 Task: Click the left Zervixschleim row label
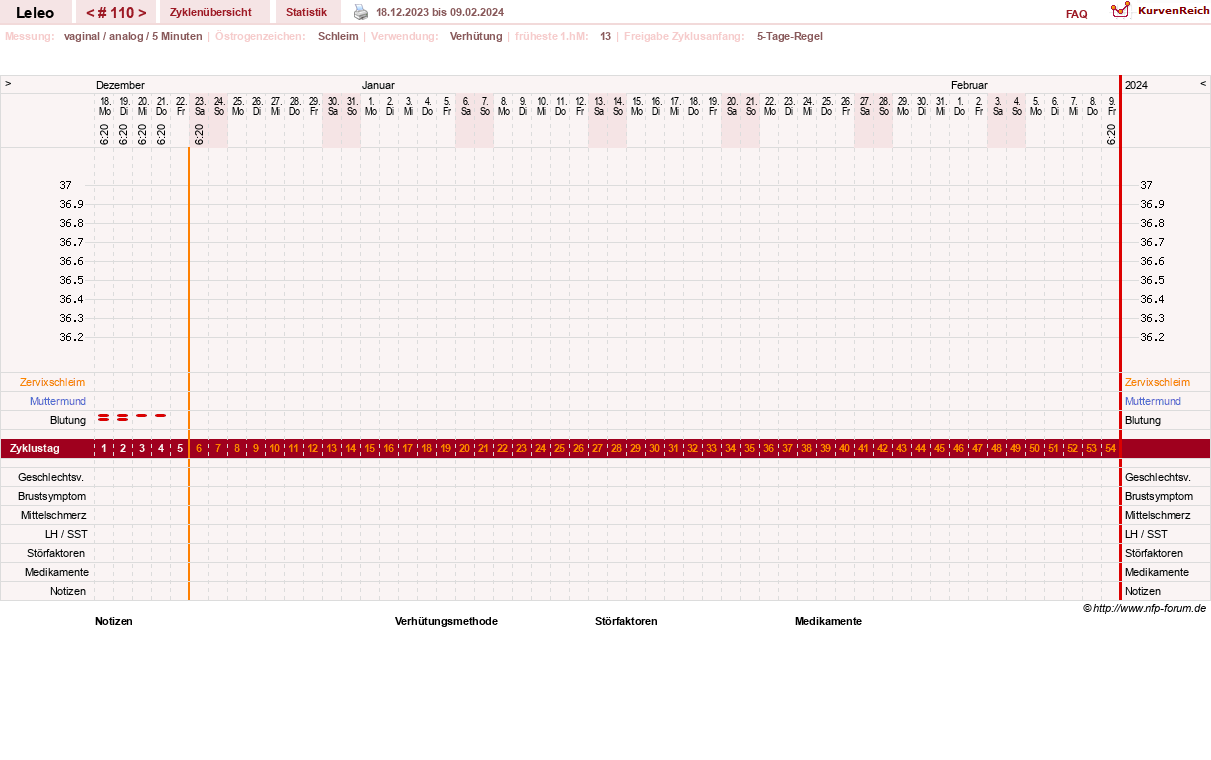(52, 382)
